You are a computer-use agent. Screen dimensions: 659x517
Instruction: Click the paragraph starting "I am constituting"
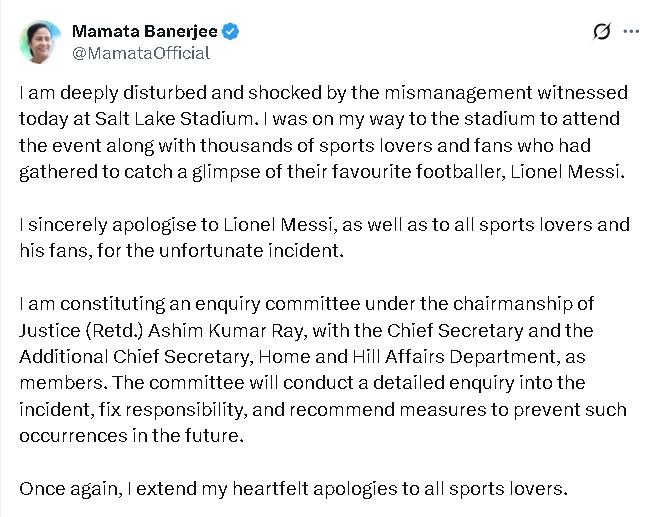[x=323, y=370]
